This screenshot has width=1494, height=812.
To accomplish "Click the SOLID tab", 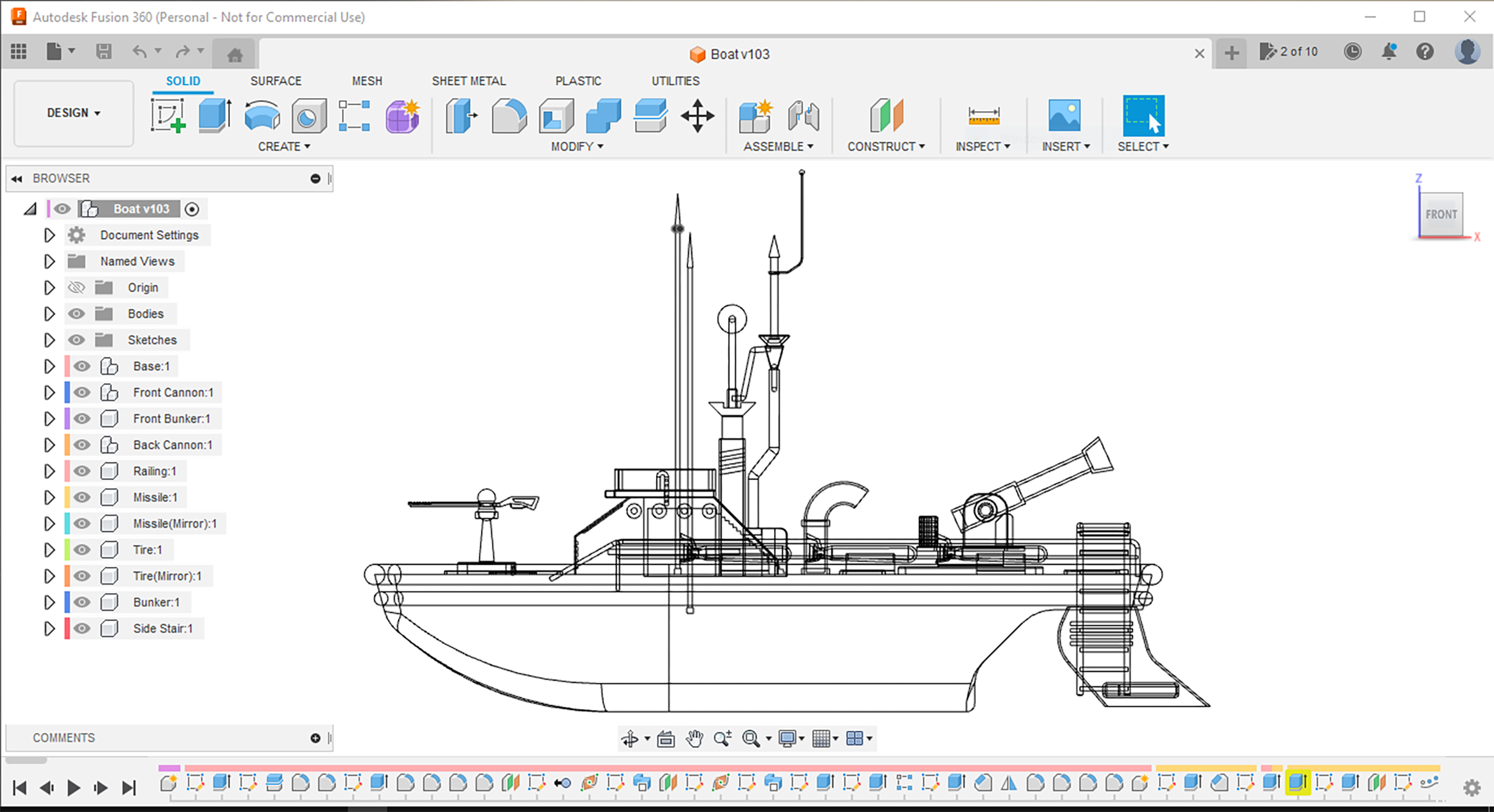I will click(x=183, y=81).
